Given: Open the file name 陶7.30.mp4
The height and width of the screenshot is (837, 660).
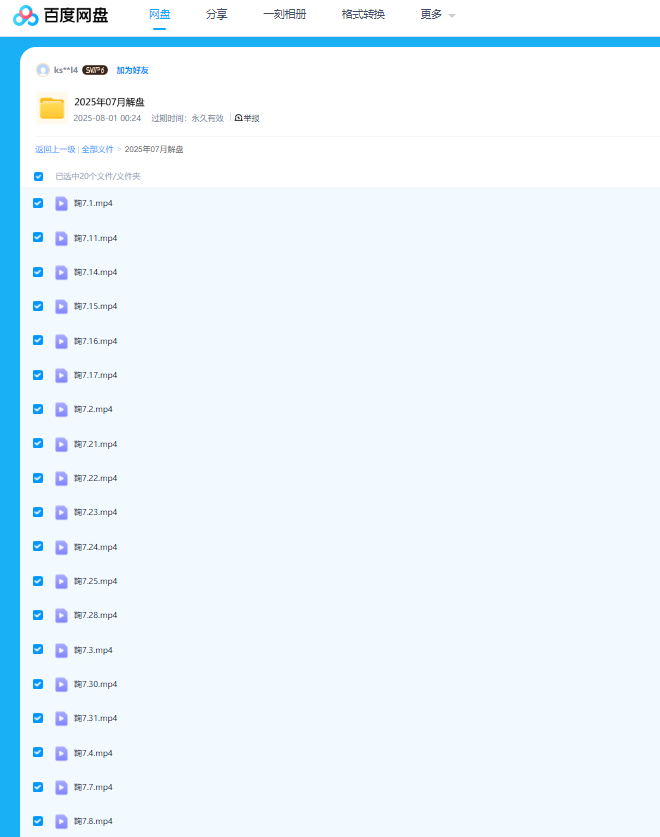Looking at the screenshot, I should point(96,684).
